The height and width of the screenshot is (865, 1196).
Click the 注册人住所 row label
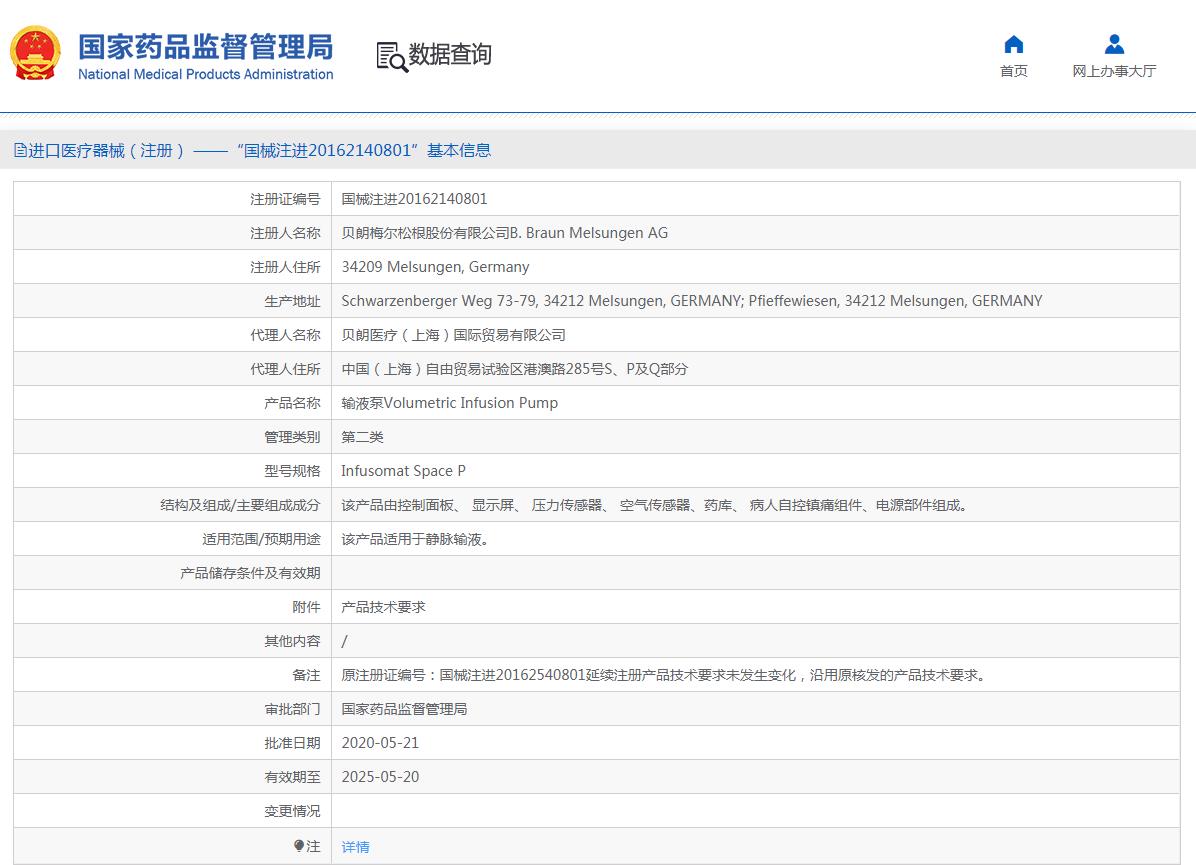[x=285, y=267]
